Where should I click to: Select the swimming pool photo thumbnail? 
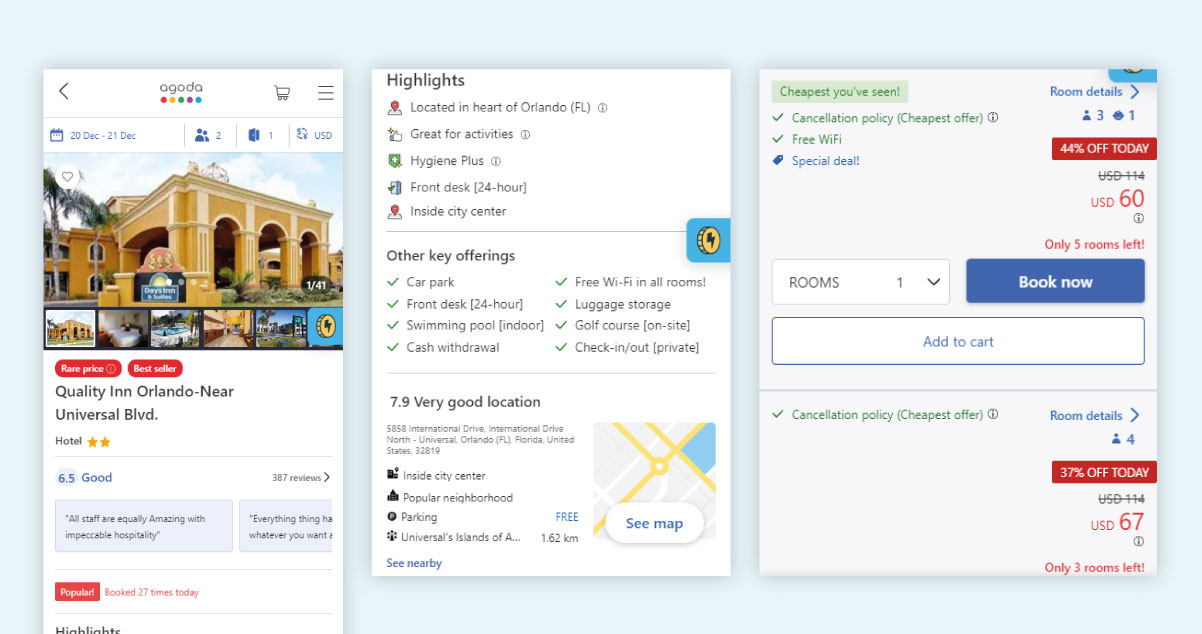[x=175, y=328]
